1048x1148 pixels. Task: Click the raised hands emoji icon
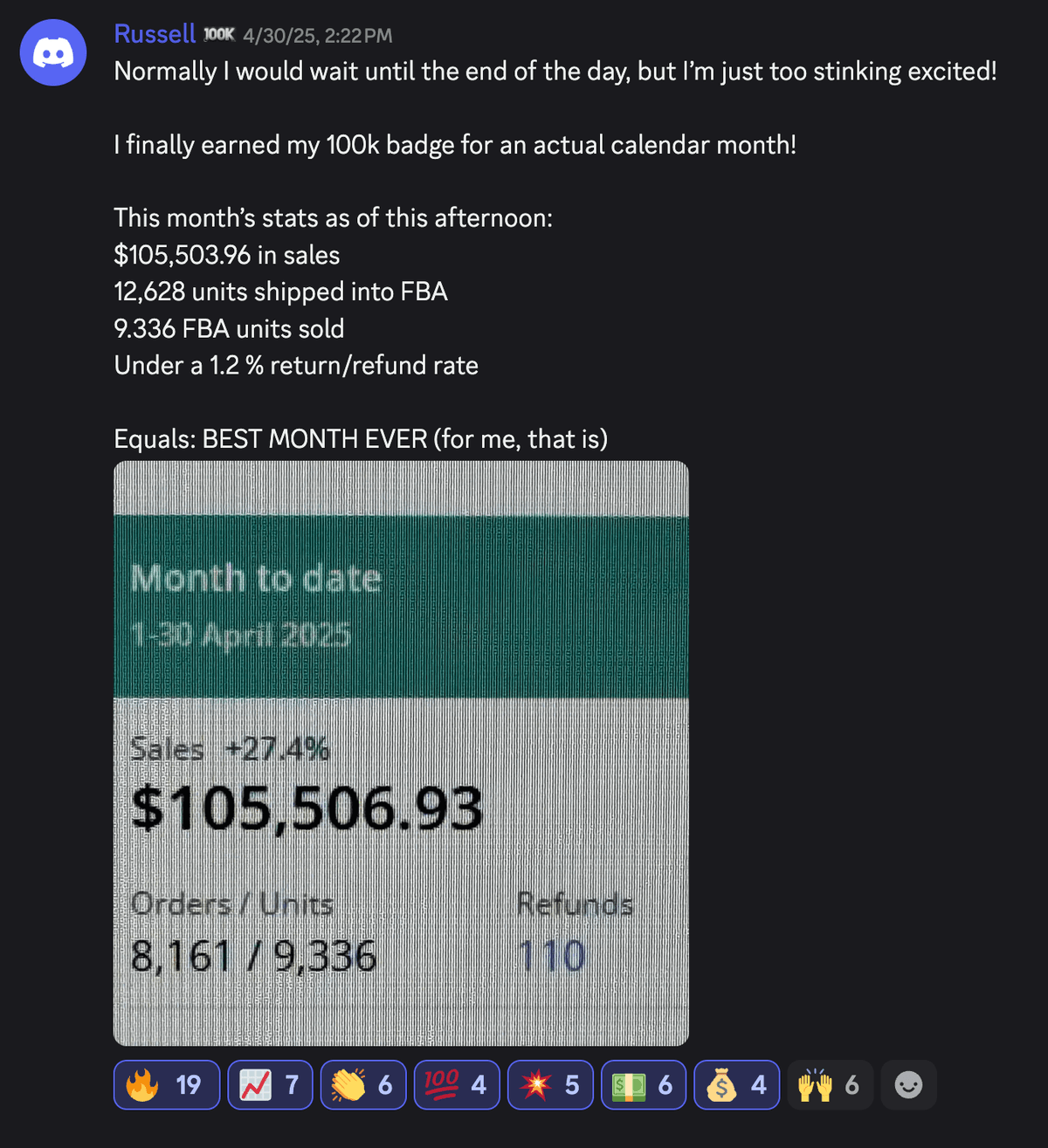pos(815,1084)
